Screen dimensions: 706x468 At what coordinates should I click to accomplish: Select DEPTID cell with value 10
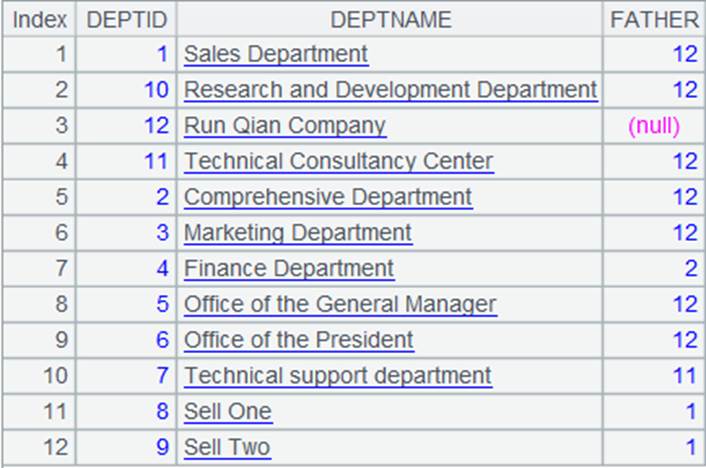(127, 90)
